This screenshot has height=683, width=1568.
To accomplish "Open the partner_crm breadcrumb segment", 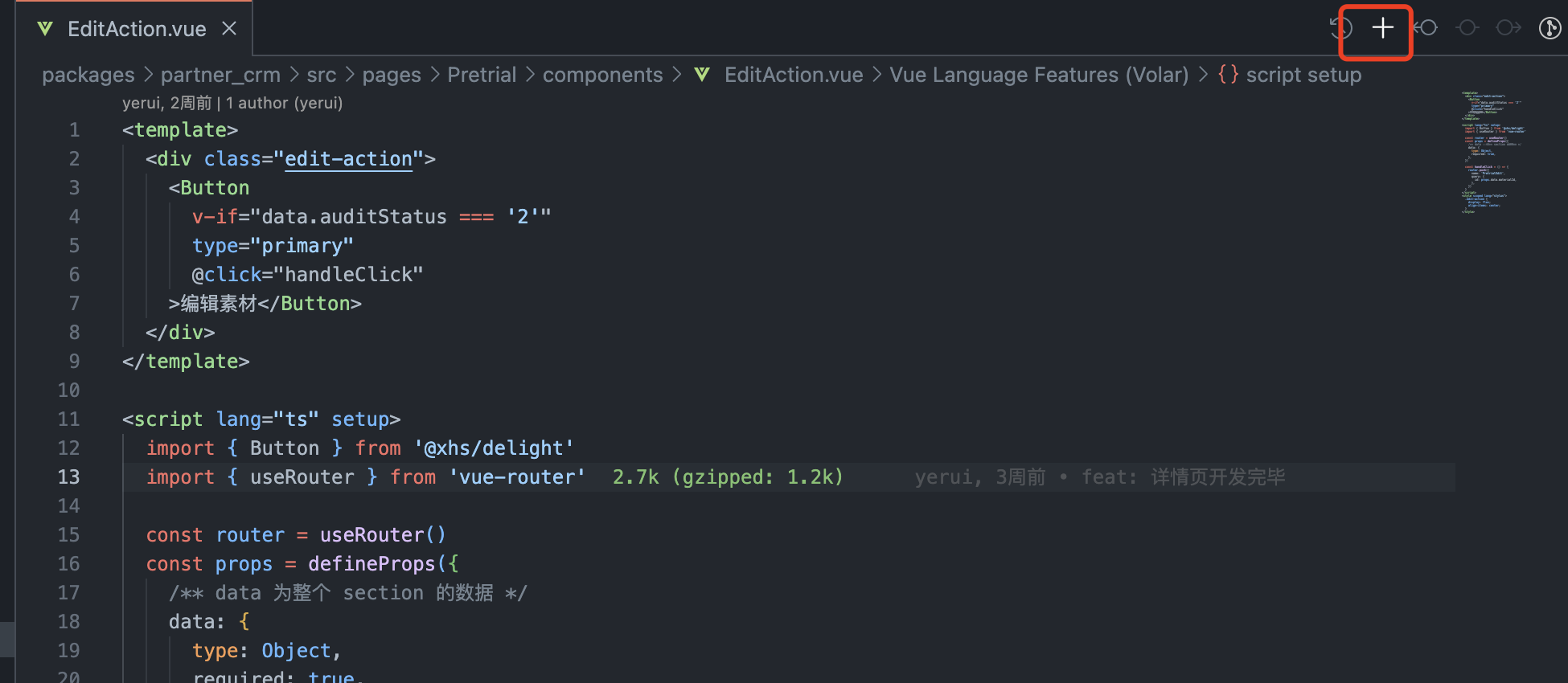I will pyautogui.click(x=220, y=75).
